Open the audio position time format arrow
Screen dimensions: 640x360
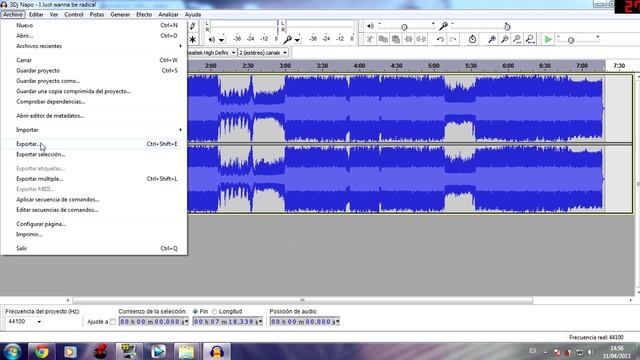point(337,322)
